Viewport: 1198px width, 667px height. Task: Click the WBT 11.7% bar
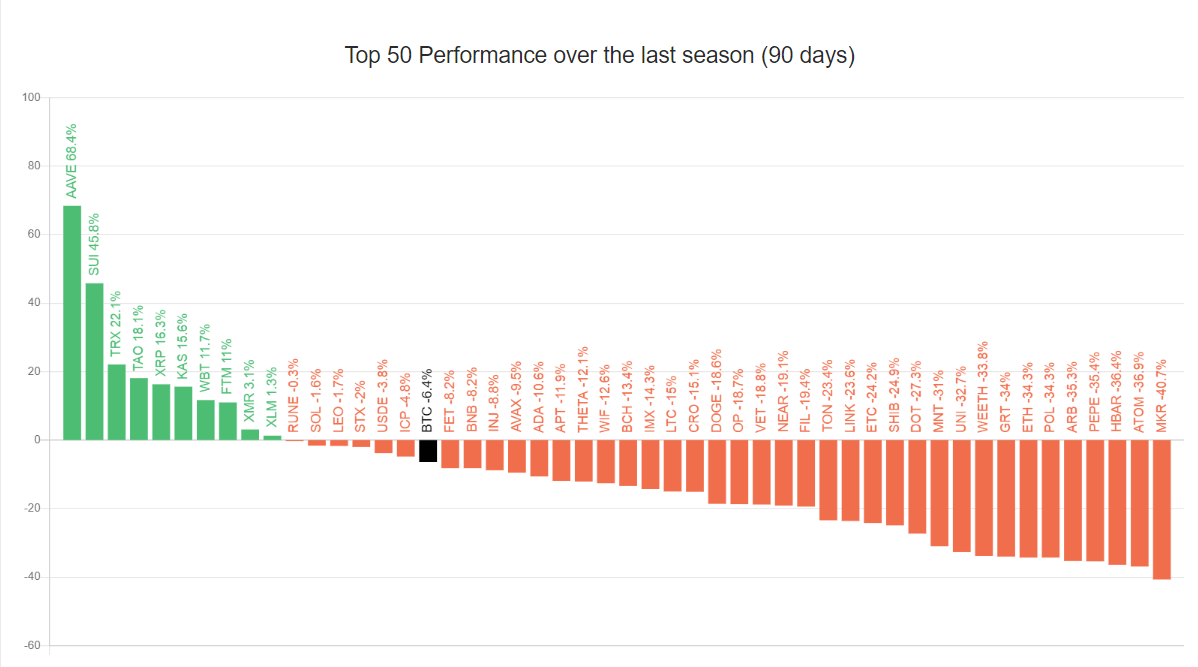(x=206, y=420)
